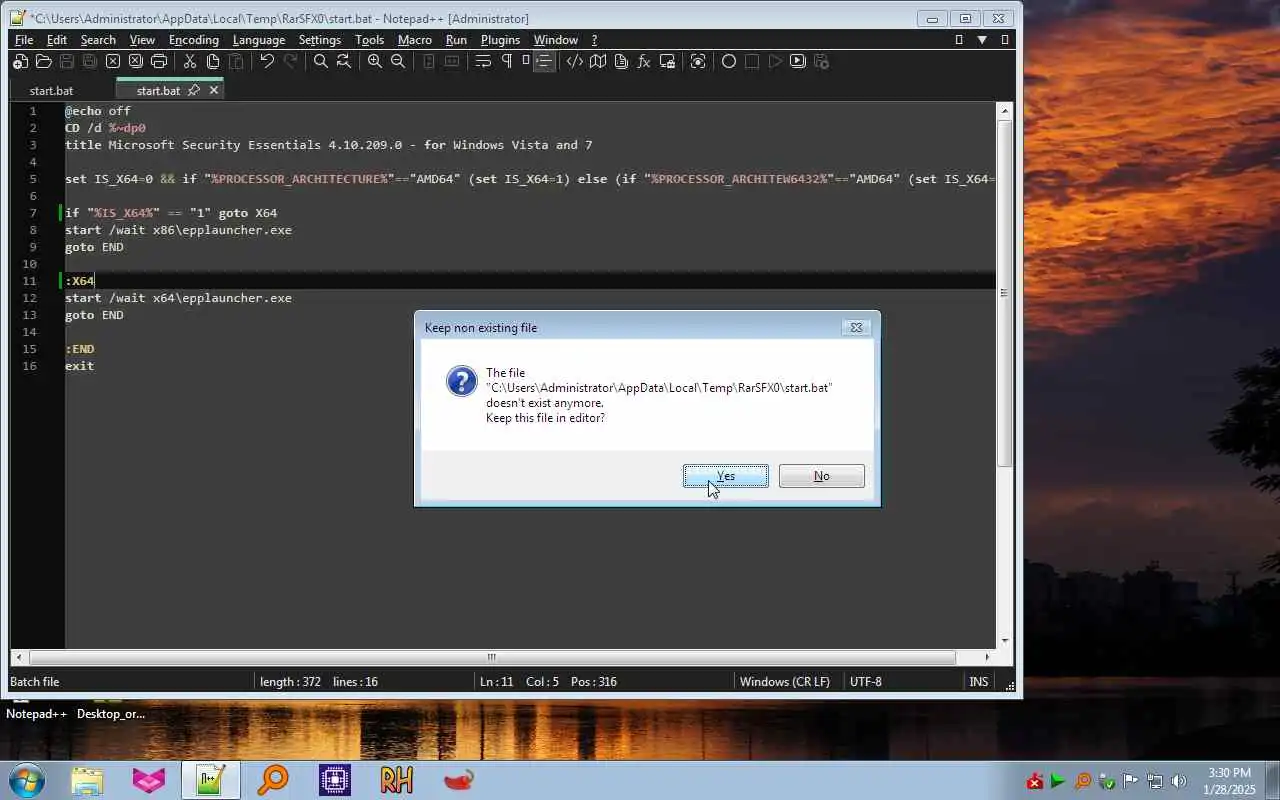The image size is (1280, 800).
Task: Toggle INS mode in status bar
Action: coord(979,682)
